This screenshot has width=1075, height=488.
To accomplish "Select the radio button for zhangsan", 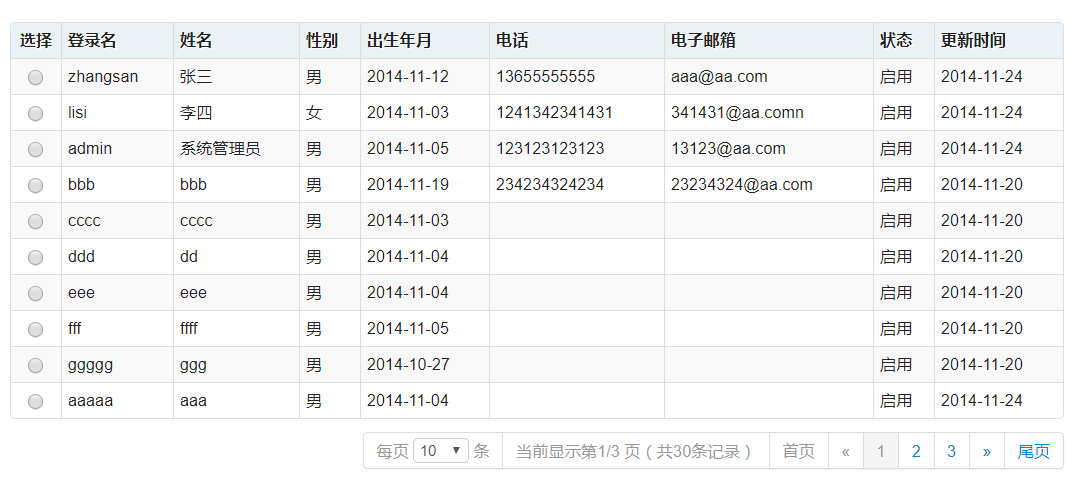I will (36, 77).
